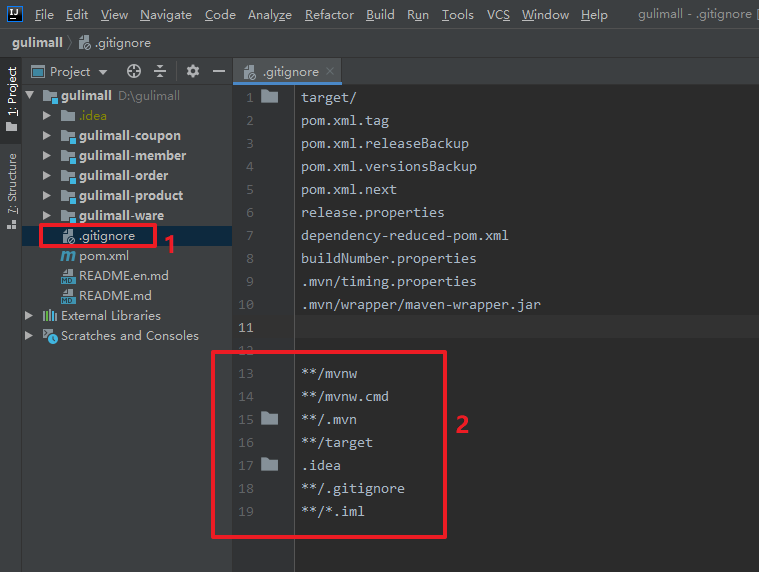The height and width of the screenshot is (572, 759).
Task: Click line number 19 in the gutter
Action: tap(246, 512)
